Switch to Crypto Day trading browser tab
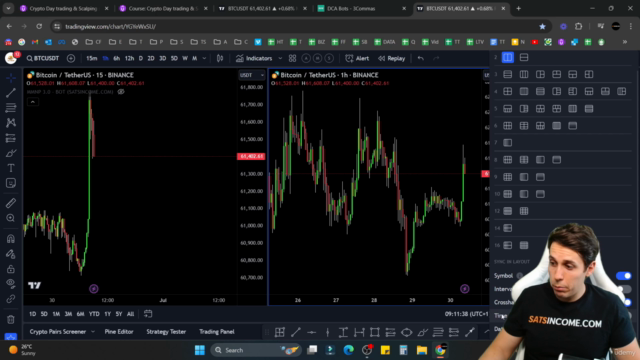Screen dimensions: 640x360 click(x=64, y=8)
